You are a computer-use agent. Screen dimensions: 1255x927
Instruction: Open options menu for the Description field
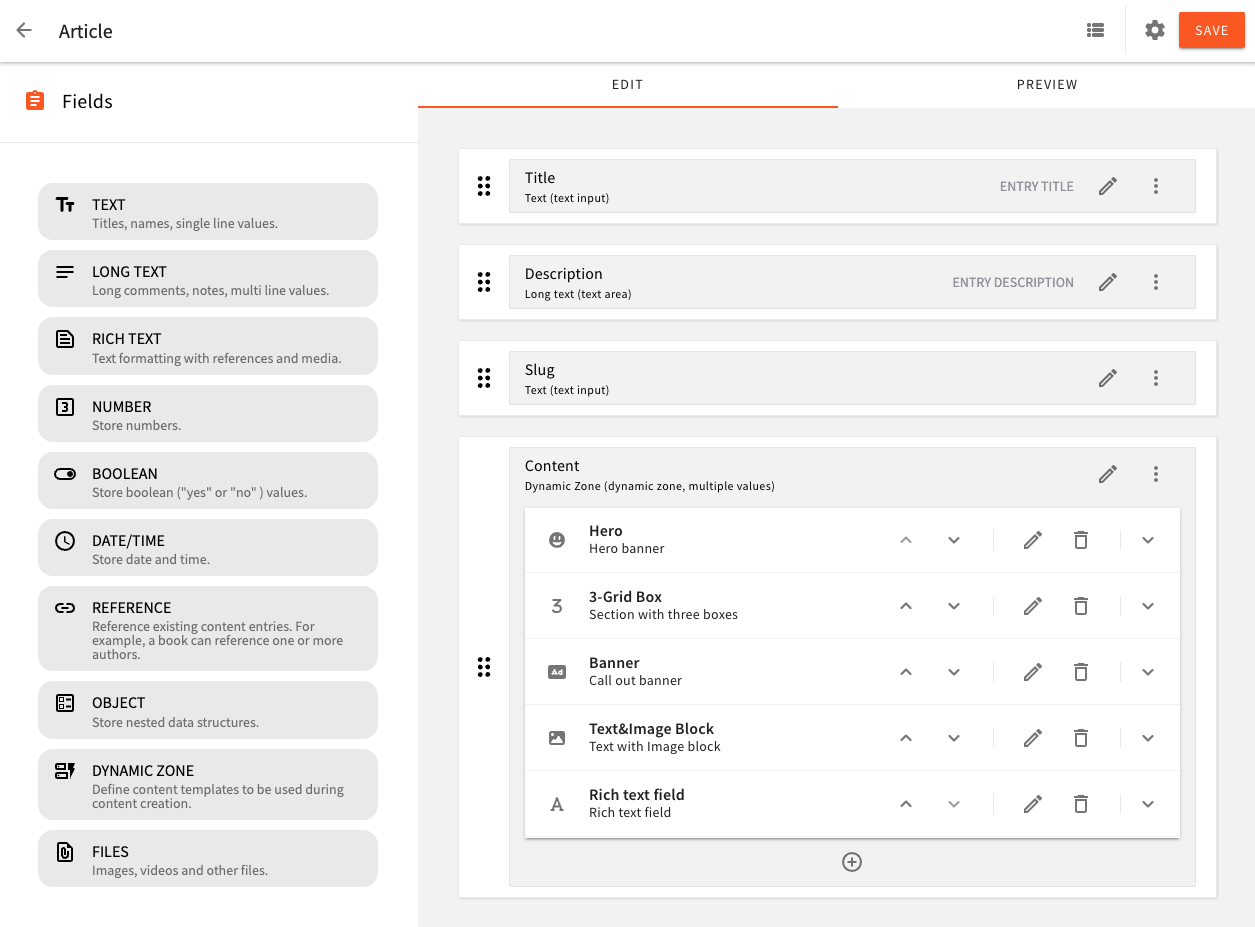pos(1155,282)
